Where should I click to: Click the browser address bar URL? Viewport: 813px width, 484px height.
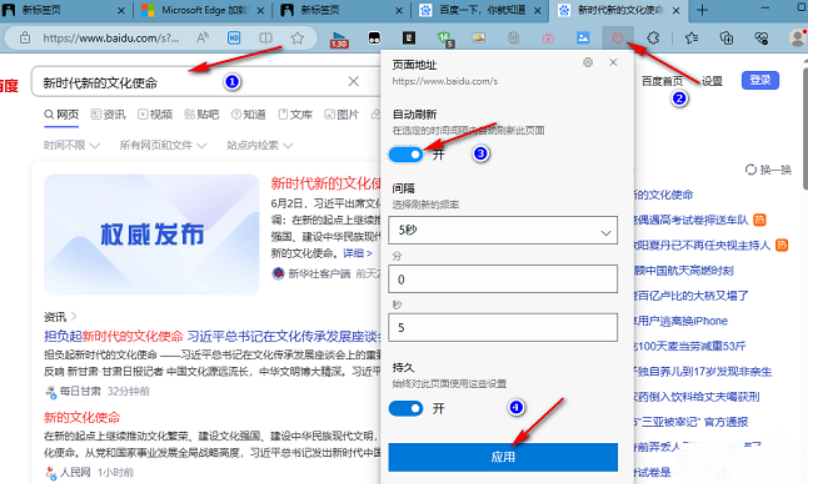(x=111, y=38)
